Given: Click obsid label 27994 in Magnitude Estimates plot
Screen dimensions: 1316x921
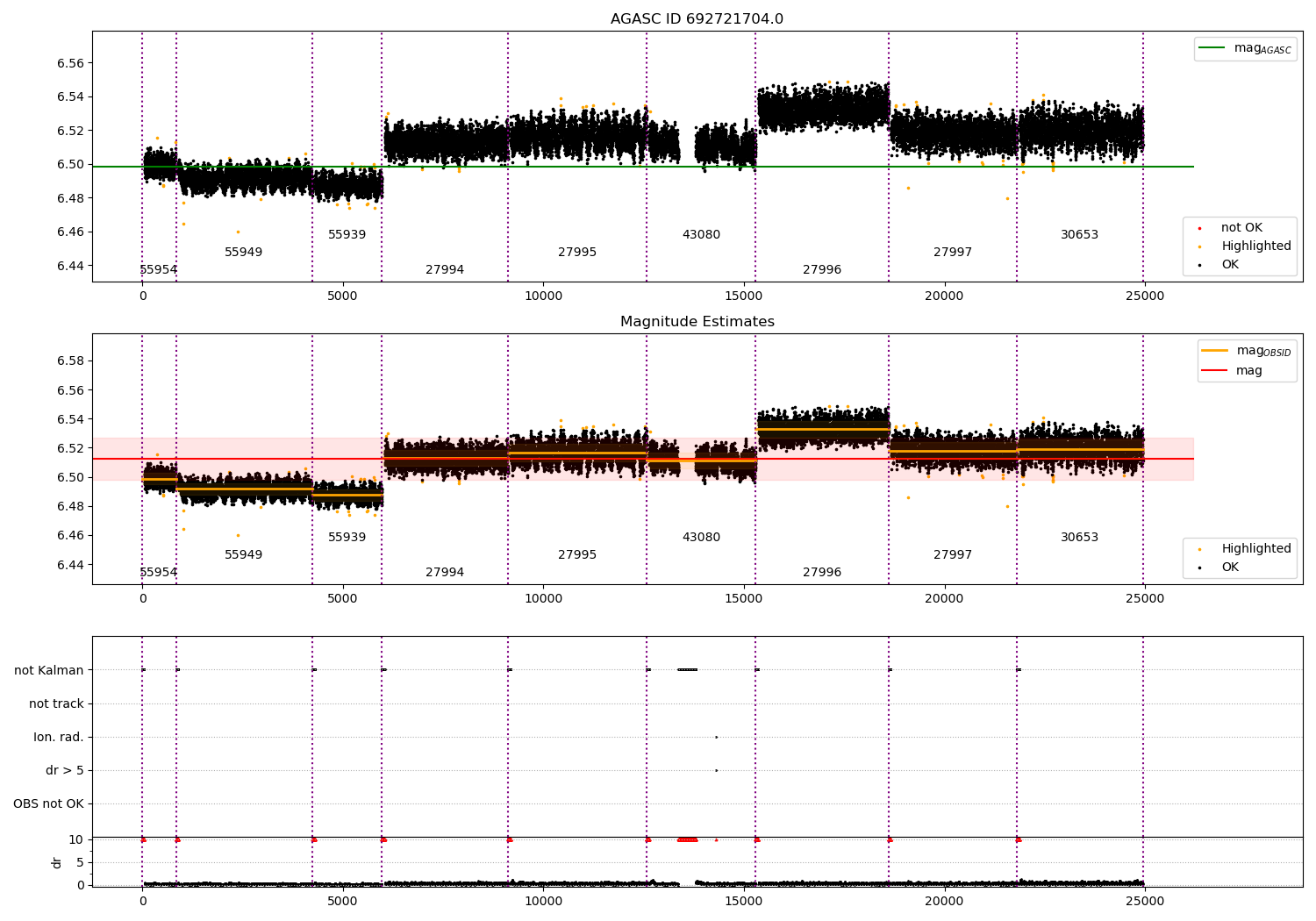Looking at the screenshot, I should (x=445, y=573).
